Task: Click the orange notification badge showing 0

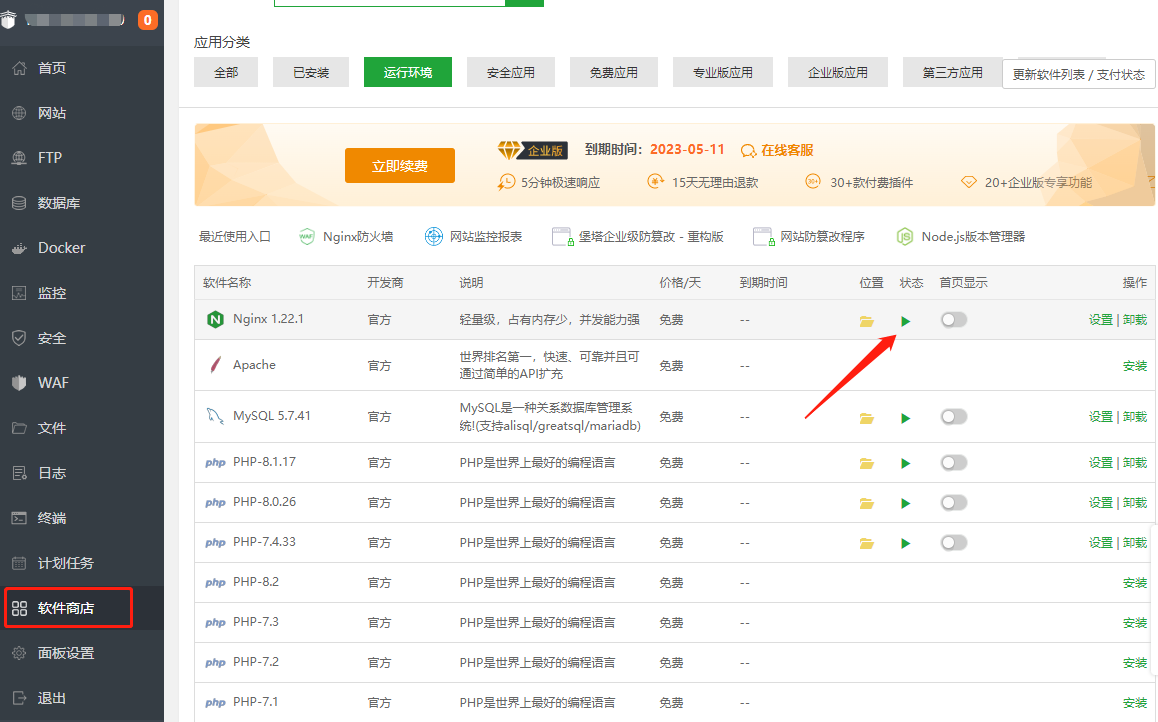Action: 148,20
